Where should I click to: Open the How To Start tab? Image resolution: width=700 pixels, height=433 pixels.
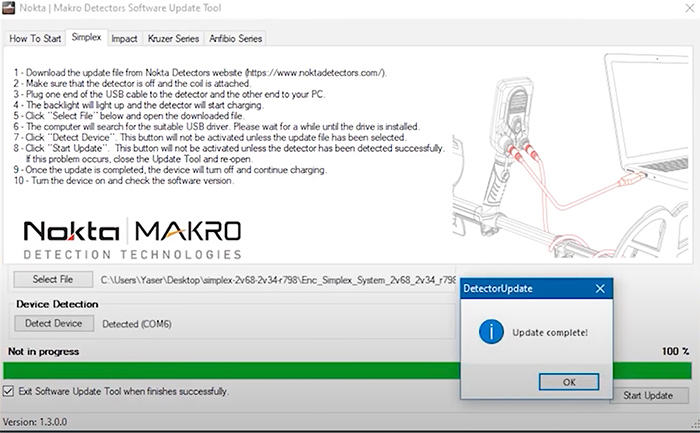(x=35, y=39)
